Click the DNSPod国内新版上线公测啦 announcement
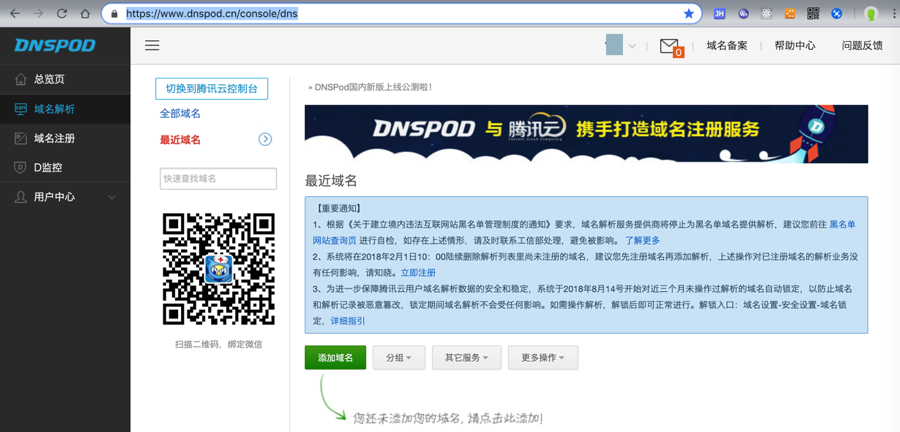This screenshot has height=432, width=900. (370, 87)
